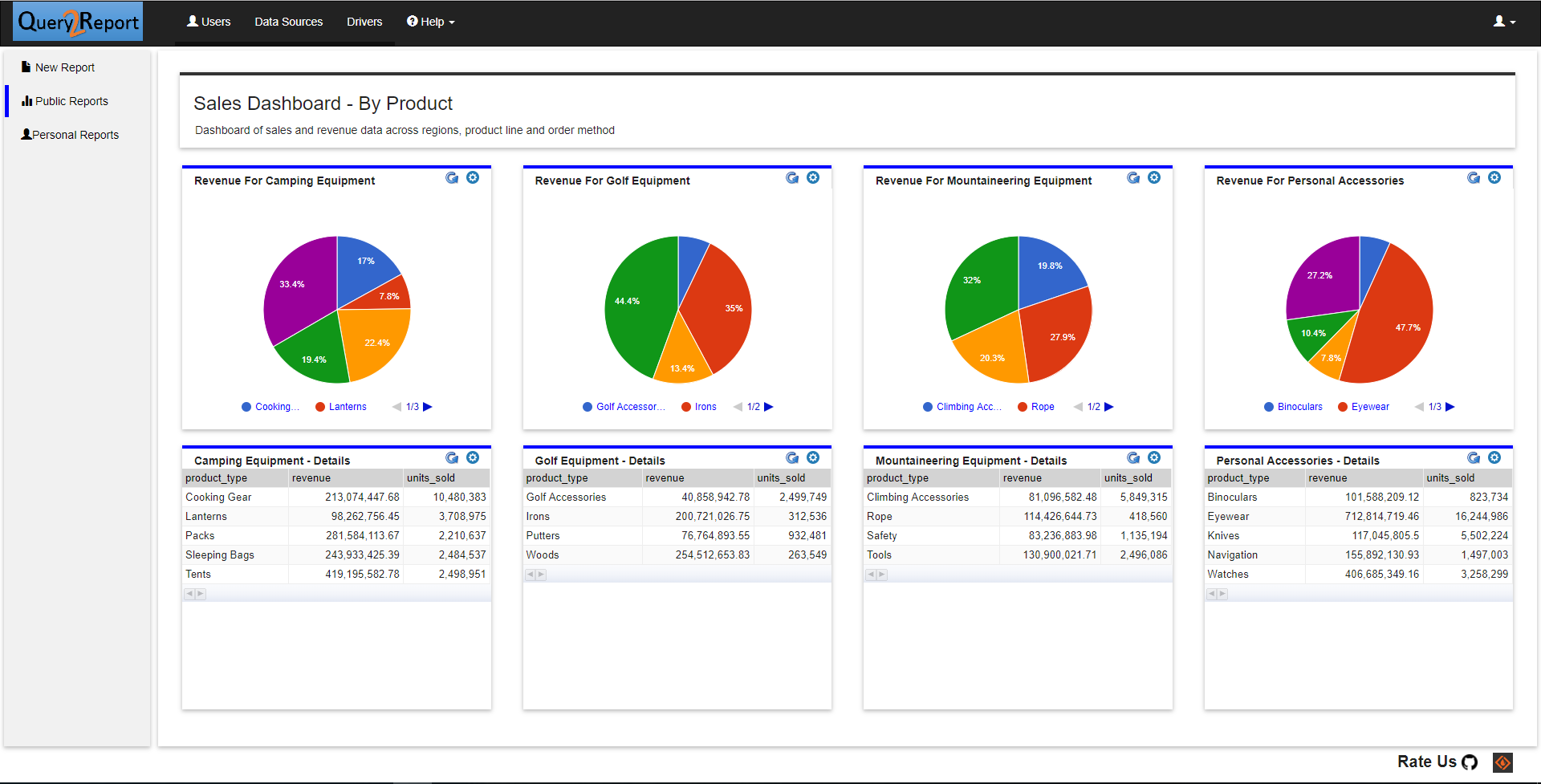1541x784 pixels.
Task: Refresh the Camping Equipment - Details table
Action: pos(452,457)
